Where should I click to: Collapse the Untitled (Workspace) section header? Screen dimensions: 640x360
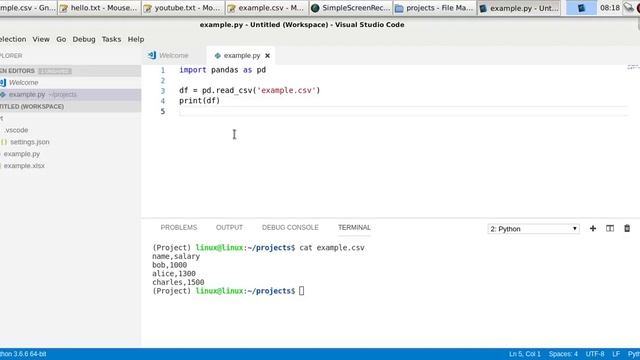pos(70,107)
